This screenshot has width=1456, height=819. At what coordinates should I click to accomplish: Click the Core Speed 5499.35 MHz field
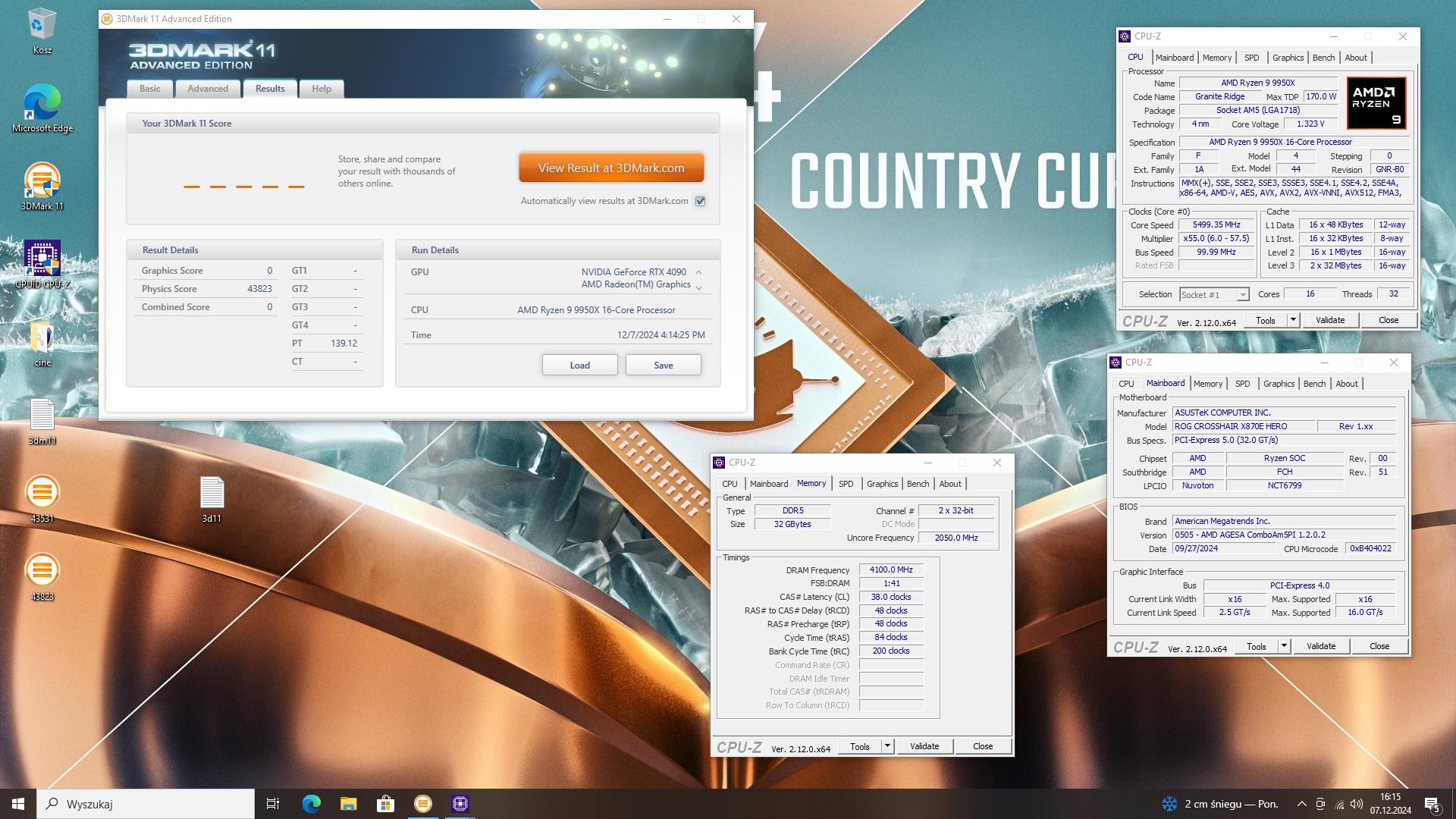(1216, 224)
